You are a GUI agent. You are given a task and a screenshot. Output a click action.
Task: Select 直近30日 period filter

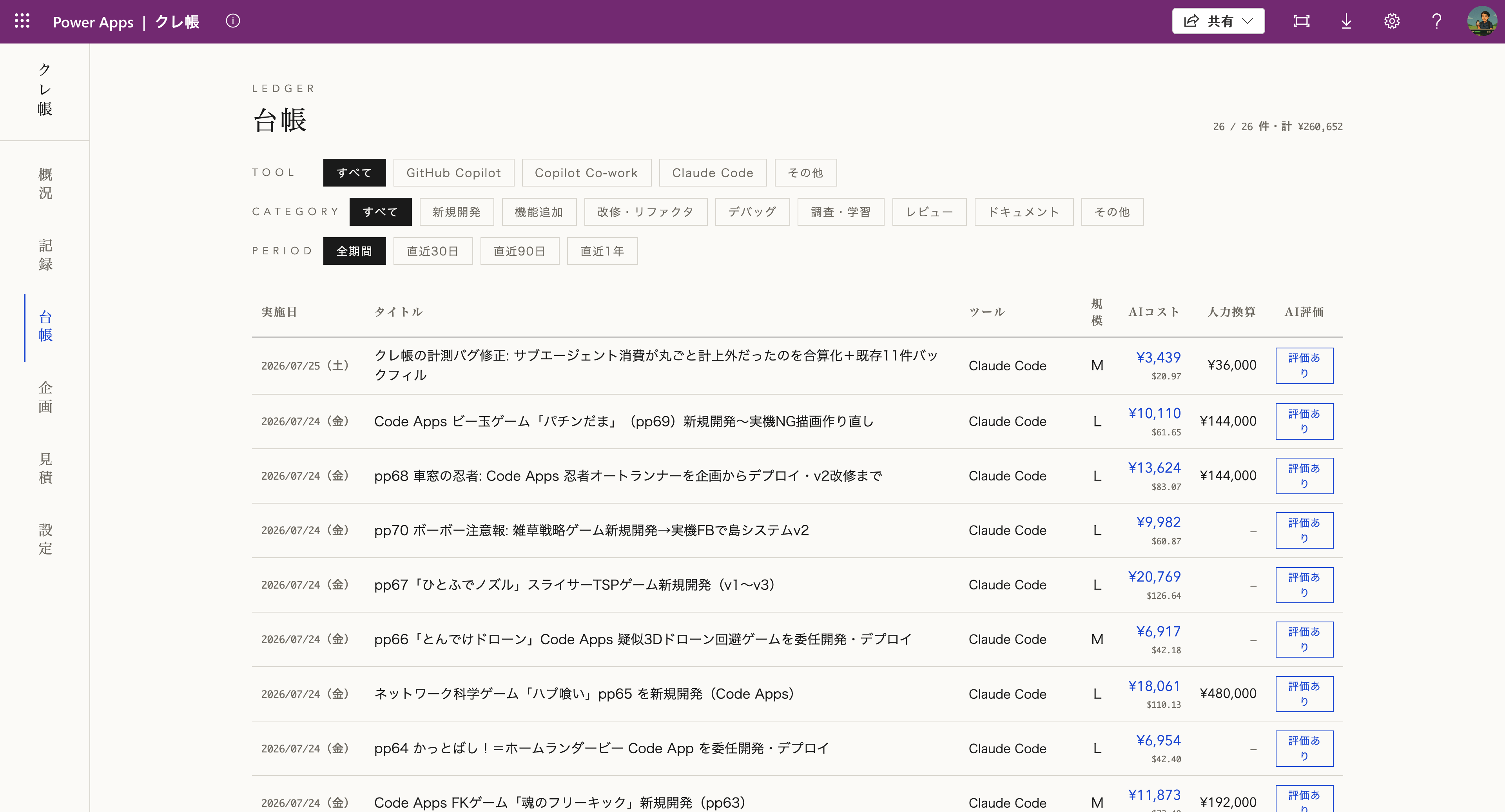point(432,251)
